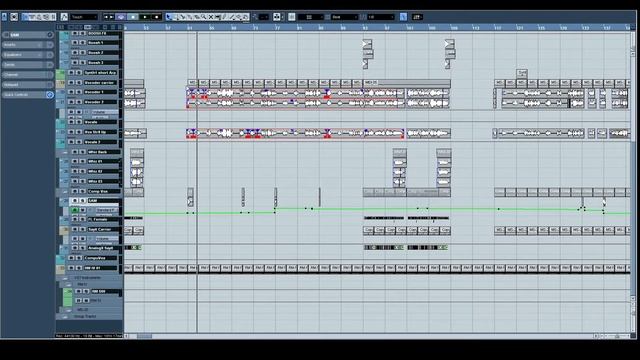The width and height of the screenshot is (640, 360).
Task: Open the Touch automation mode dropdown
Action: click(x=84, y=17)
